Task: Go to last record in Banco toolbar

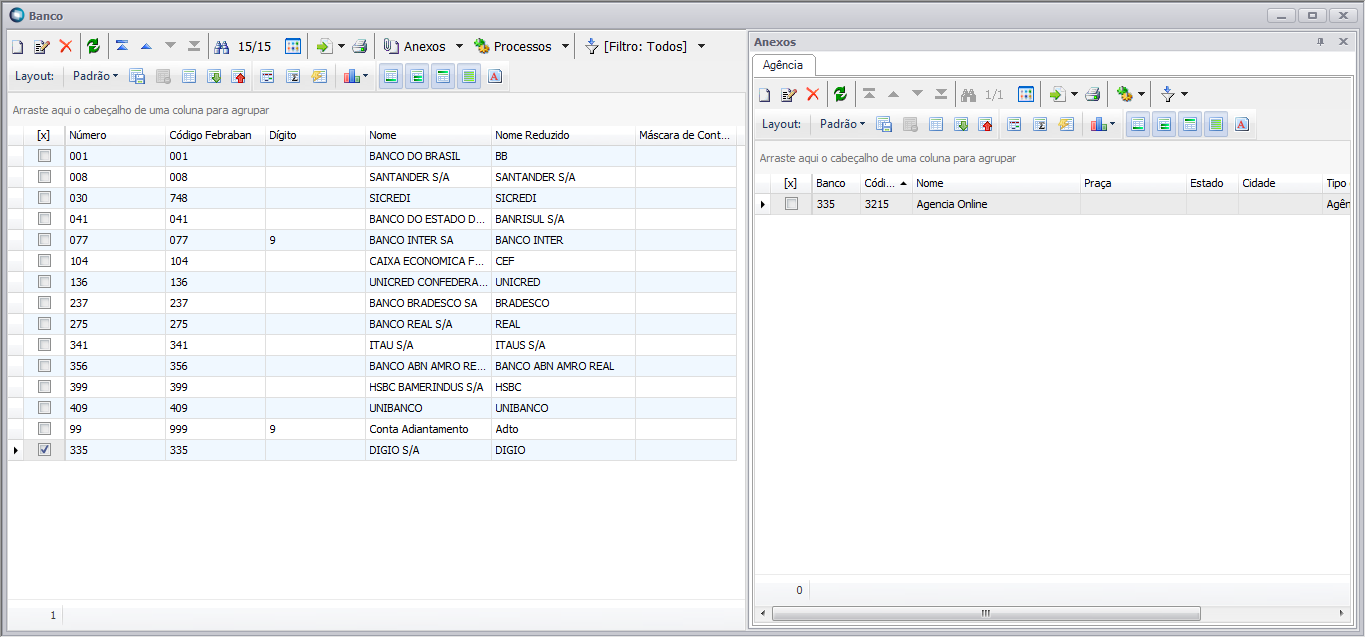Action: pyautogui.click(x=194, y=46)
